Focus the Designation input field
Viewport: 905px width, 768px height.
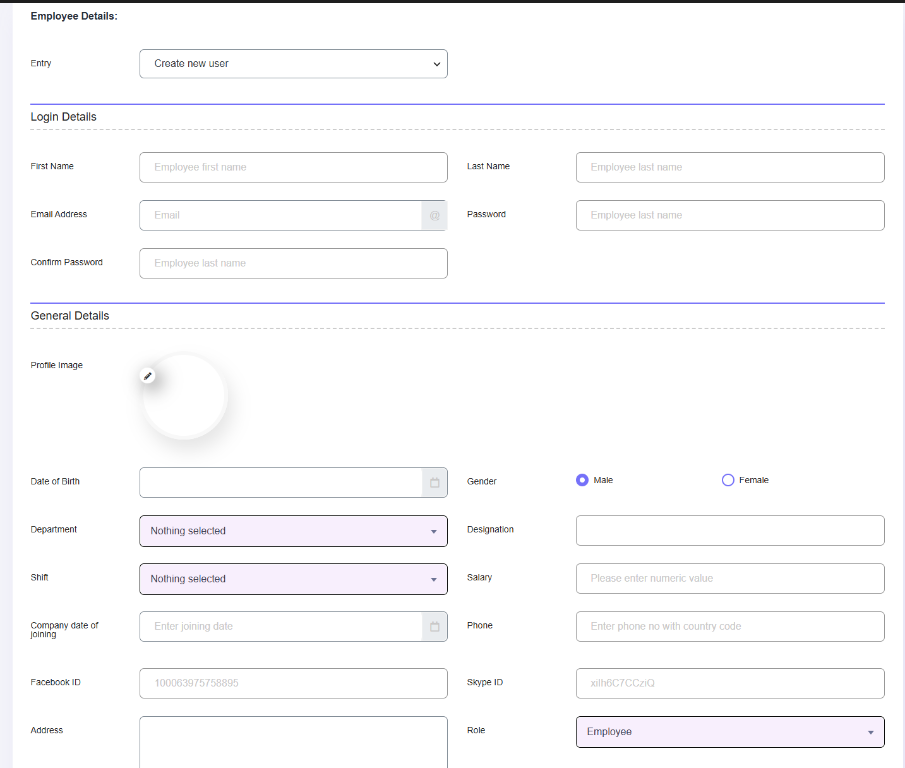pos(730,530)
